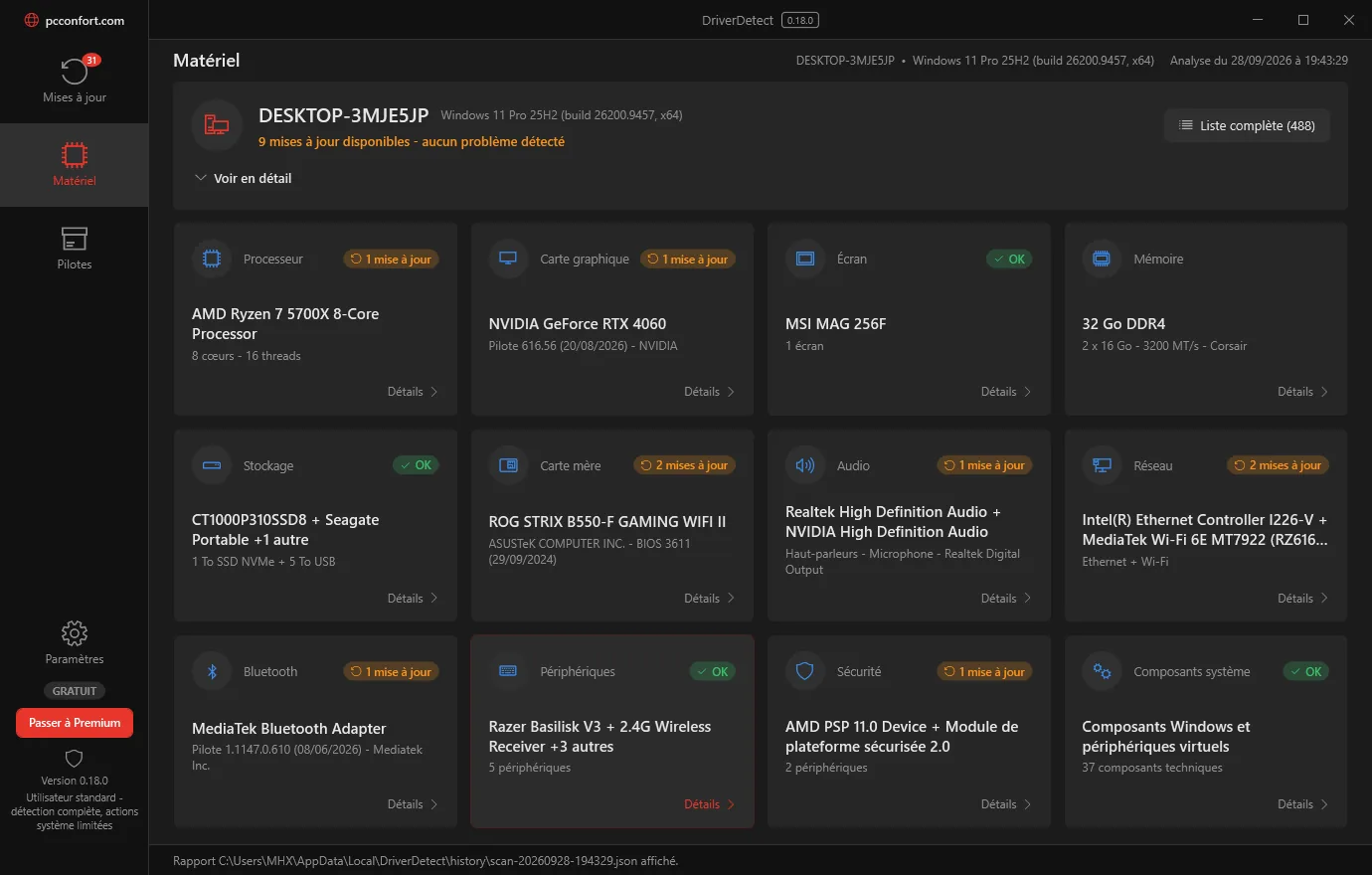Click the Passer à Premium button
The width and height of the screenshot is (1372, 875).
(75, 723)
